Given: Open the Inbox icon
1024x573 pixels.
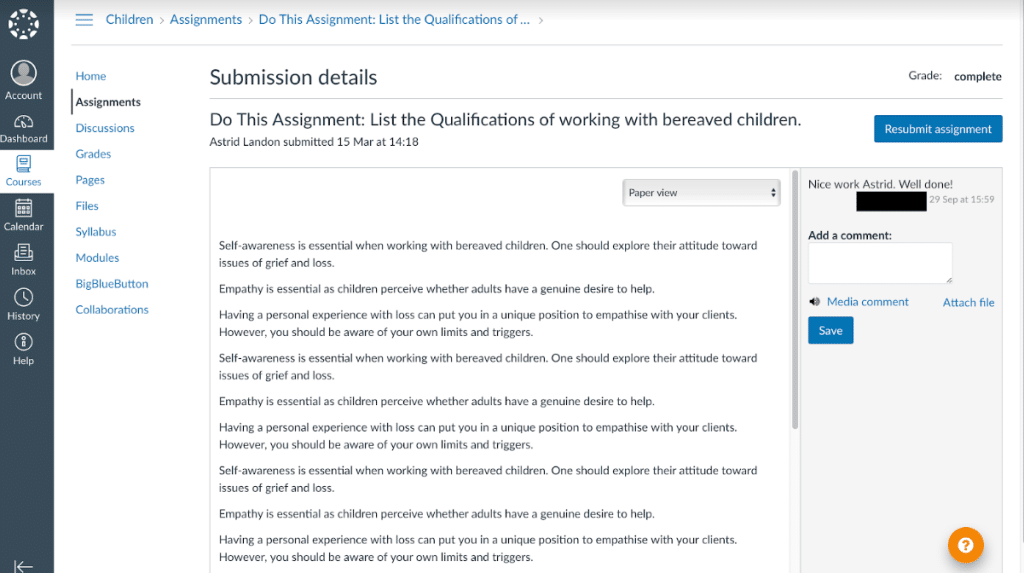Looking at the screenshot, I should point(23,253).
